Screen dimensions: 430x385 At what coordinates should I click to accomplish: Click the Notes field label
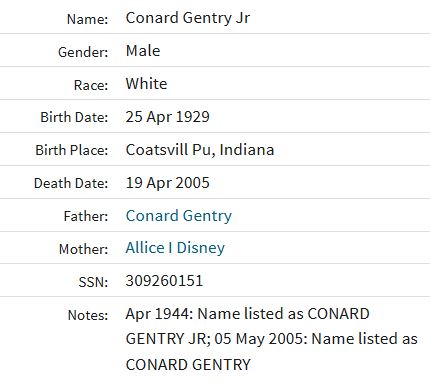tap(88, 315)
